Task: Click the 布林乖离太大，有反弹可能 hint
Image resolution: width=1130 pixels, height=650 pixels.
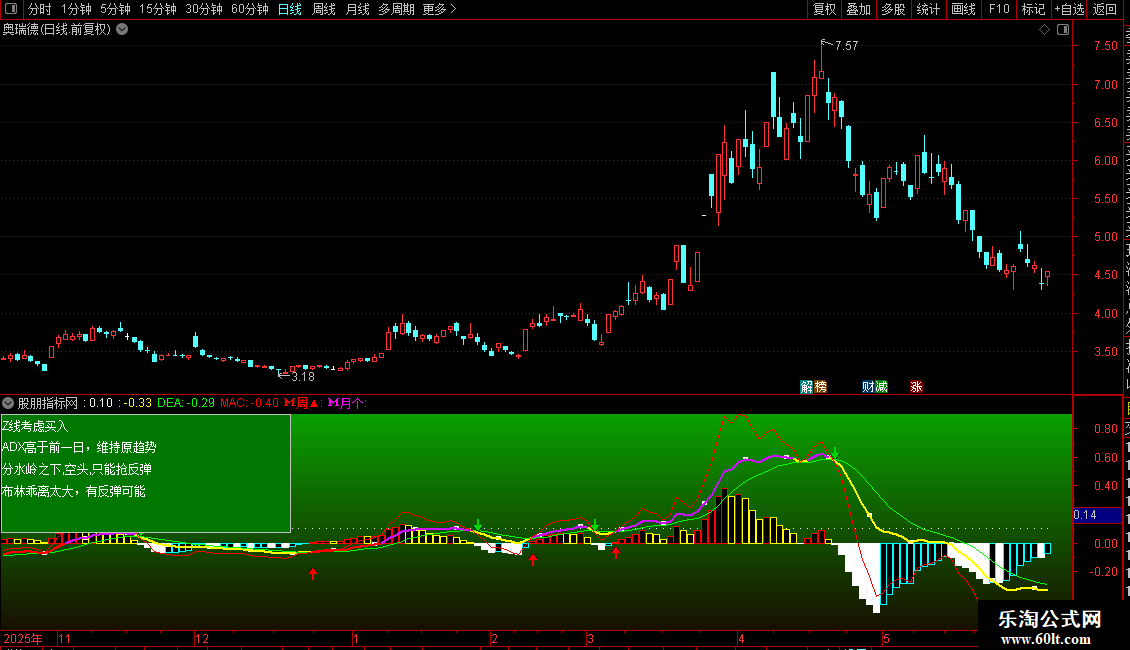Action: click(74, 491)
